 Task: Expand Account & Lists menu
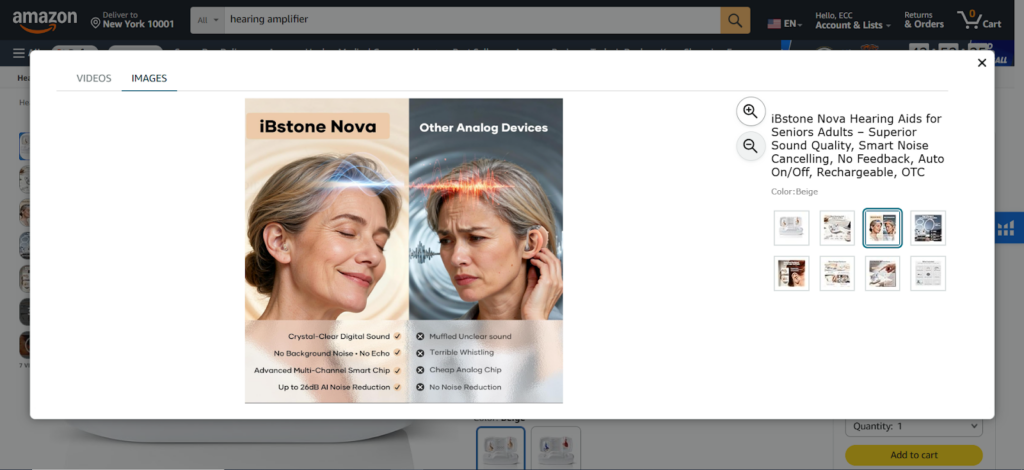point(848,20)
